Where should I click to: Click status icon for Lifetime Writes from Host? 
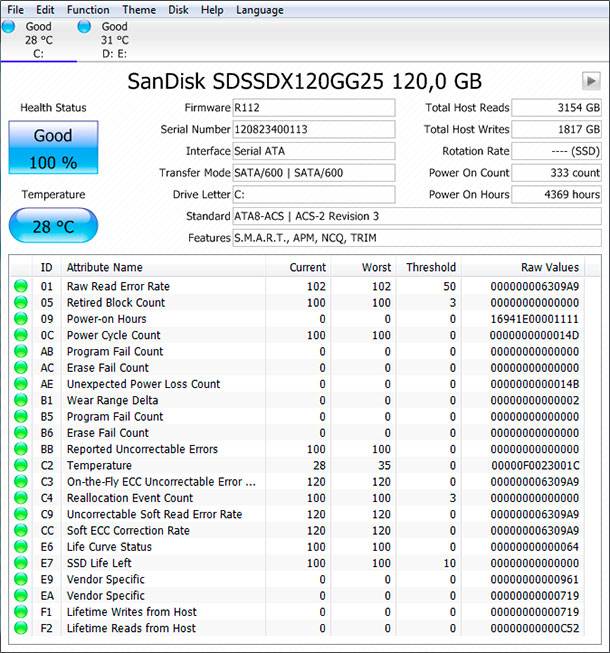coord(20,611)
